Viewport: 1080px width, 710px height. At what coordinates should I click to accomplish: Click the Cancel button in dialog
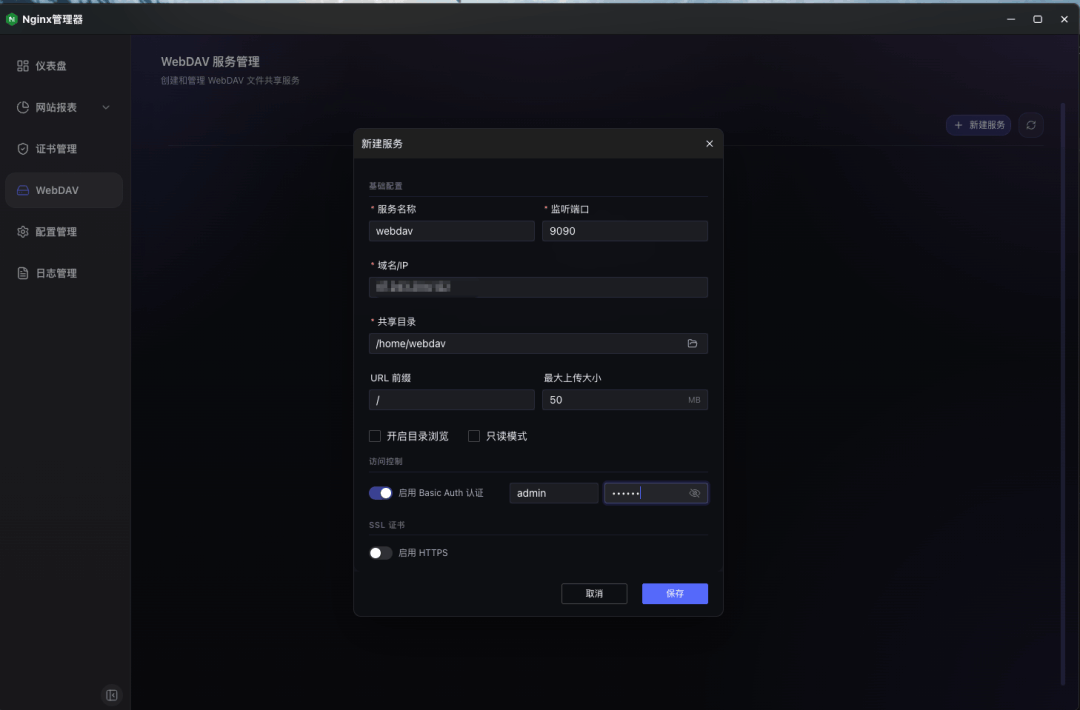tap(594, 594)
